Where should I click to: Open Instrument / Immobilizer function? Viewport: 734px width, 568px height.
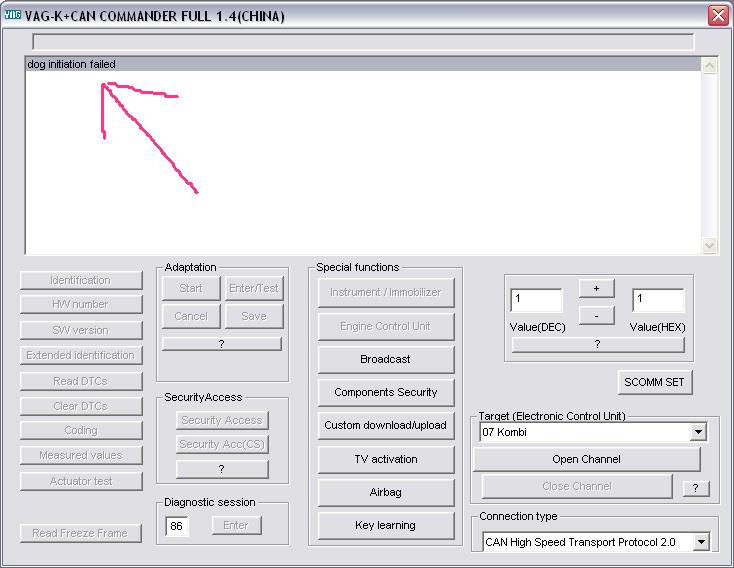pos(386,293)
